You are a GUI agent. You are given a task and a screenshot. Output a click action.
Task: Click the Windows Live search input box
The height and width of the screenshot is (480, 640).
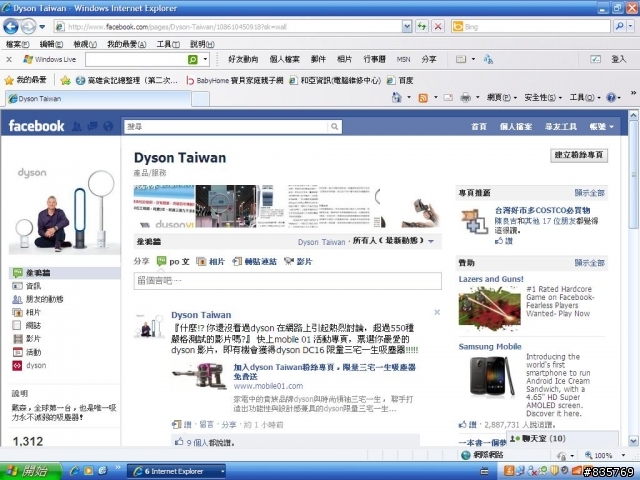pos(135,60)
